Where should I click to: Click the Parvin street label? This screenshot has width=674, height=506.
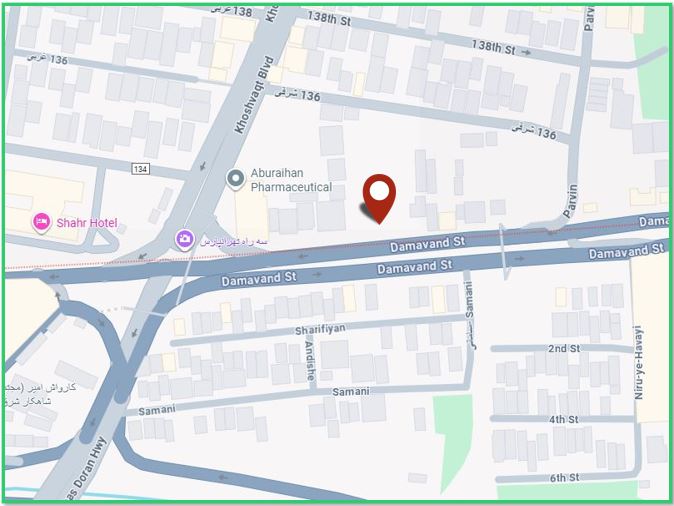[x=571, y=200]
